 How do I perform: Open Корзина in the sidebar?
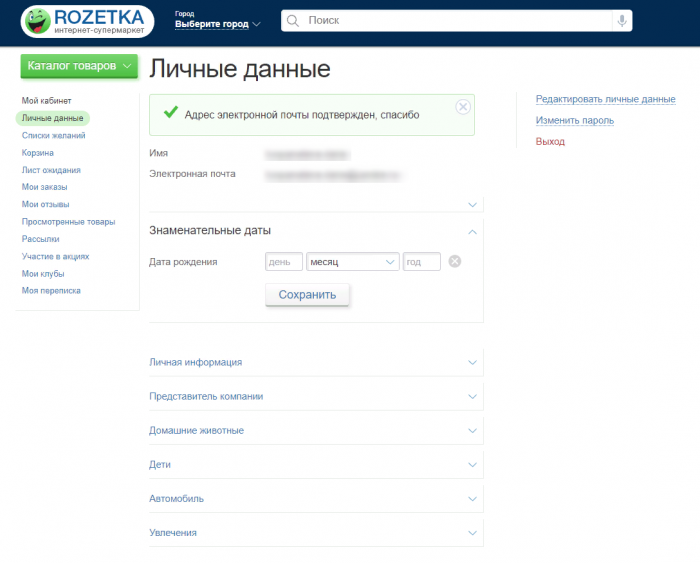coord(38,153)
